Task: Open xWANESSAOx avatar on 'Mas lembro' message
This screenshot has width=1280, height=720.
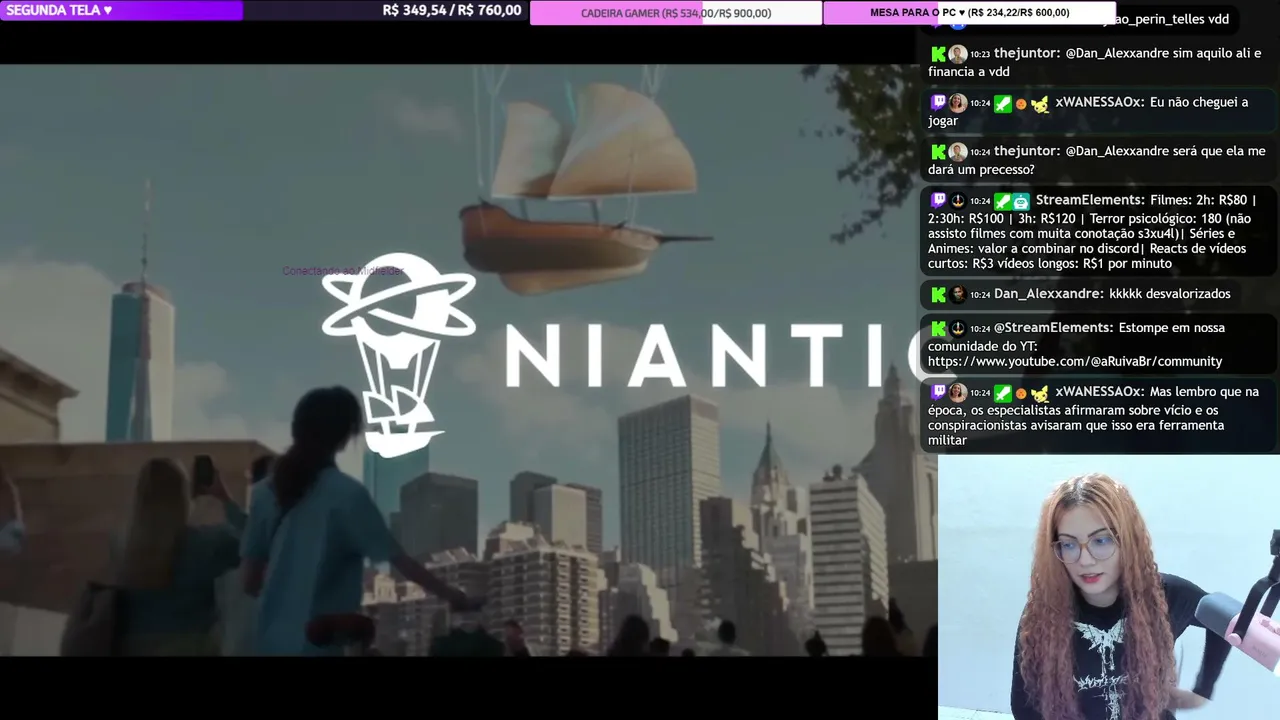Action: tap(957, 393)
